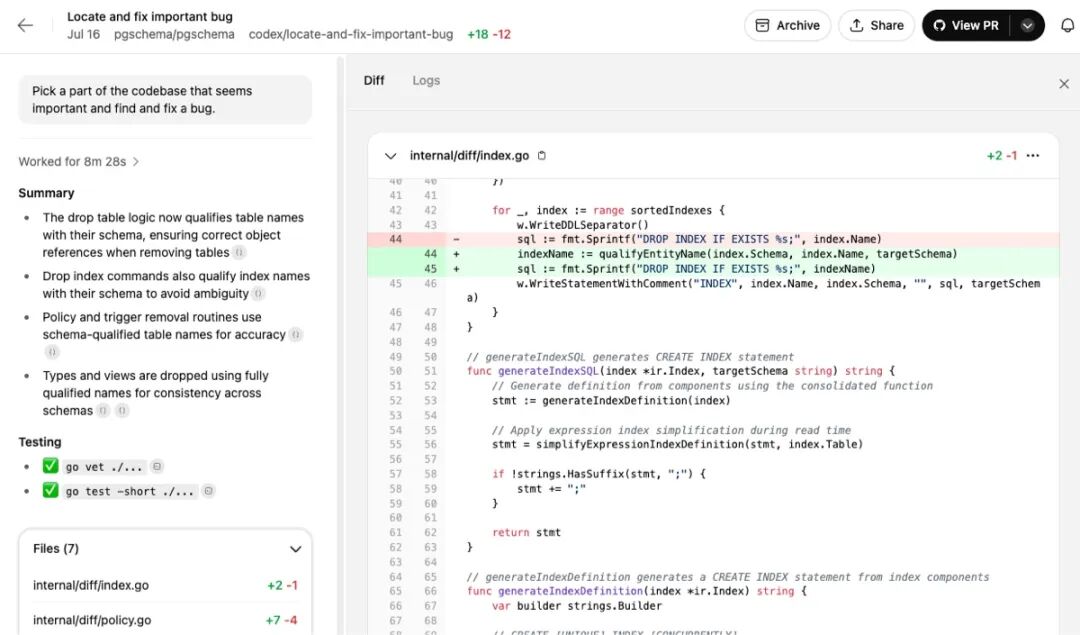The width and height of the screenshot is (1080, 635).
Task: Open the log icon beside 'go test -short ./...'
Action: 208,491
